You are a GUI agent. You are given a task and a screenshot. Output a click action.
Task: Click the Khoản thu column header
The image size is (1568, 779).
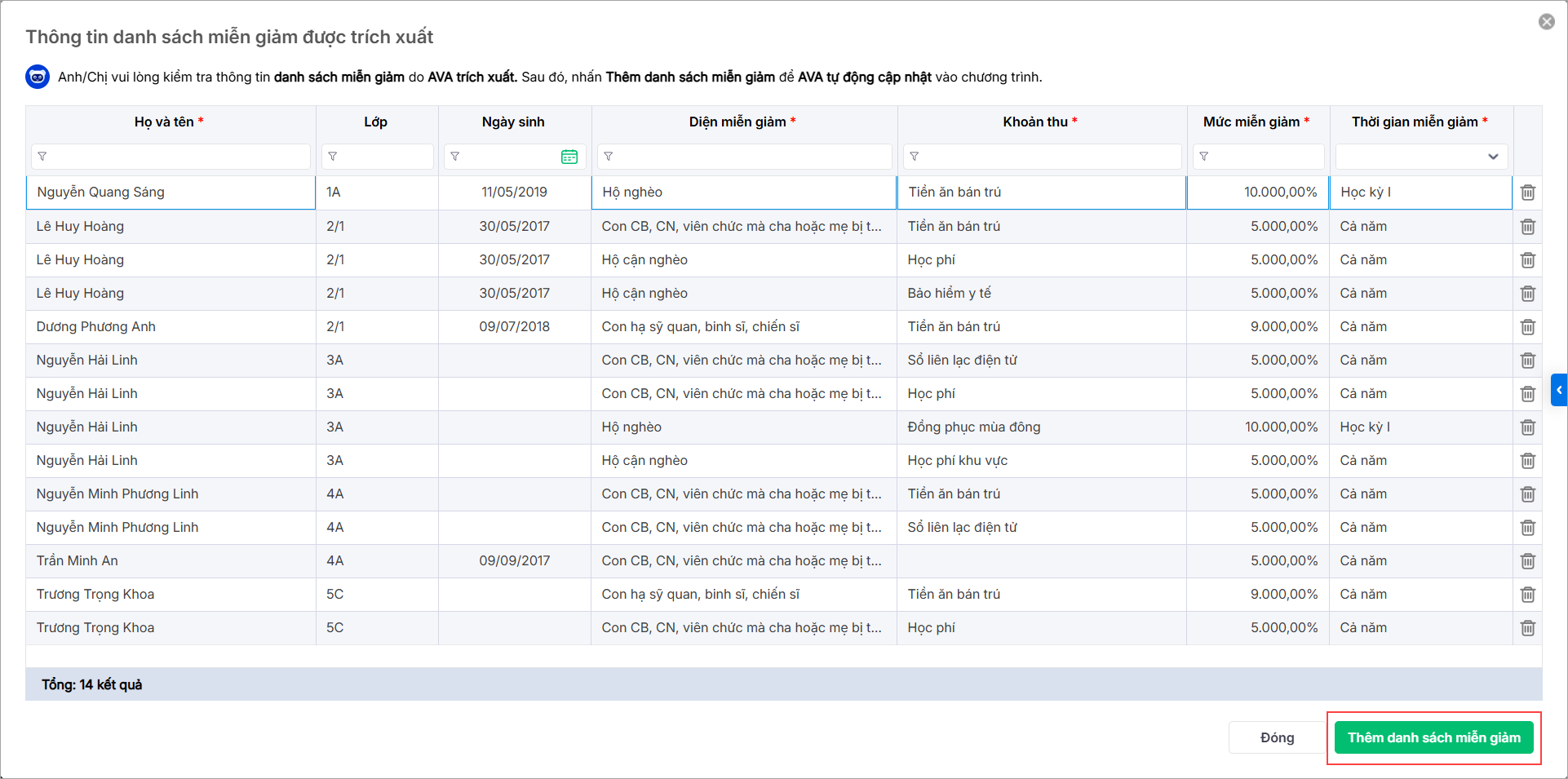tap(1034, 122)
